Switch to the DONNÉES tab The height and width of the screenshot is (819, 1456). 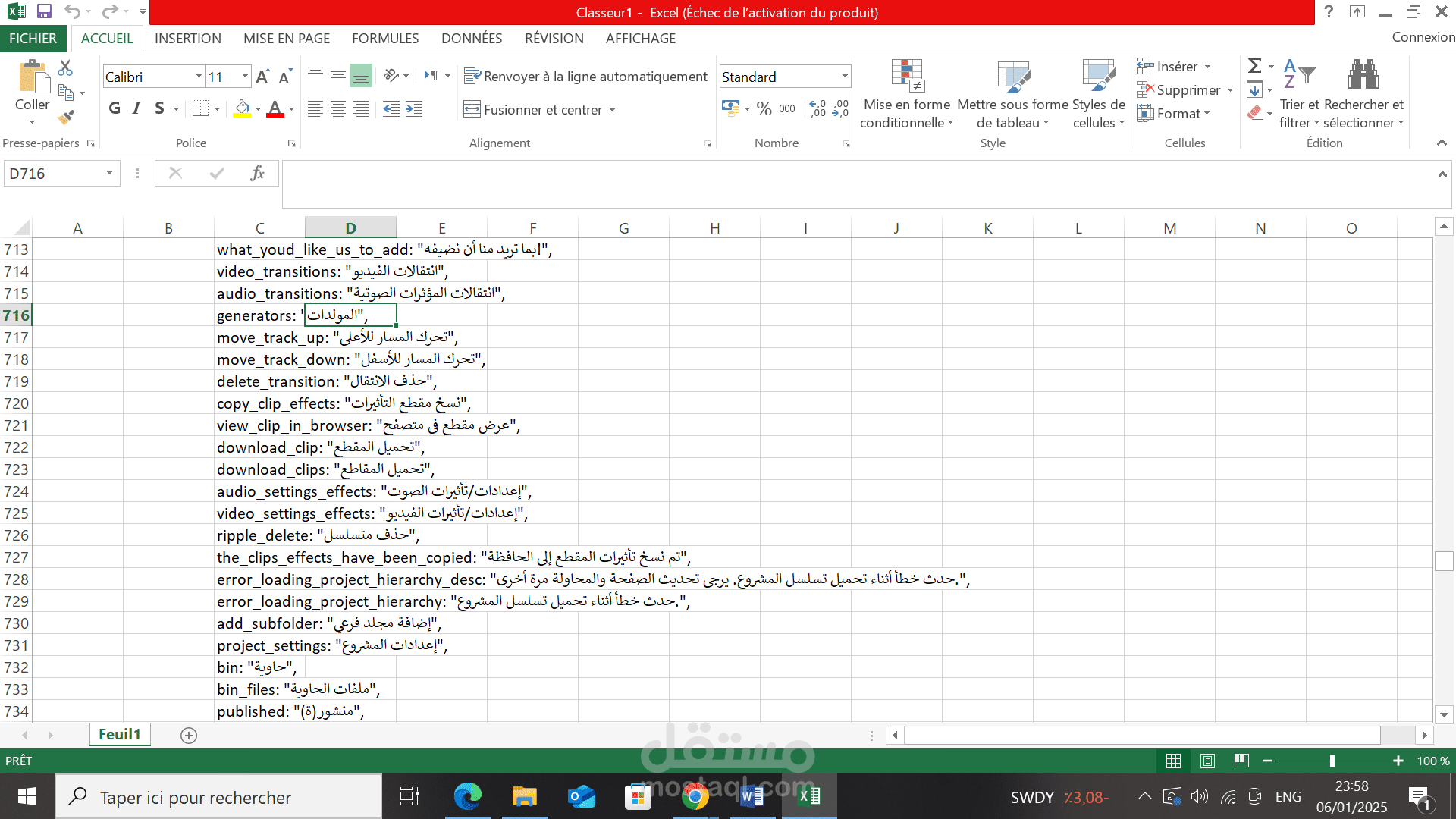pos(471,38)
